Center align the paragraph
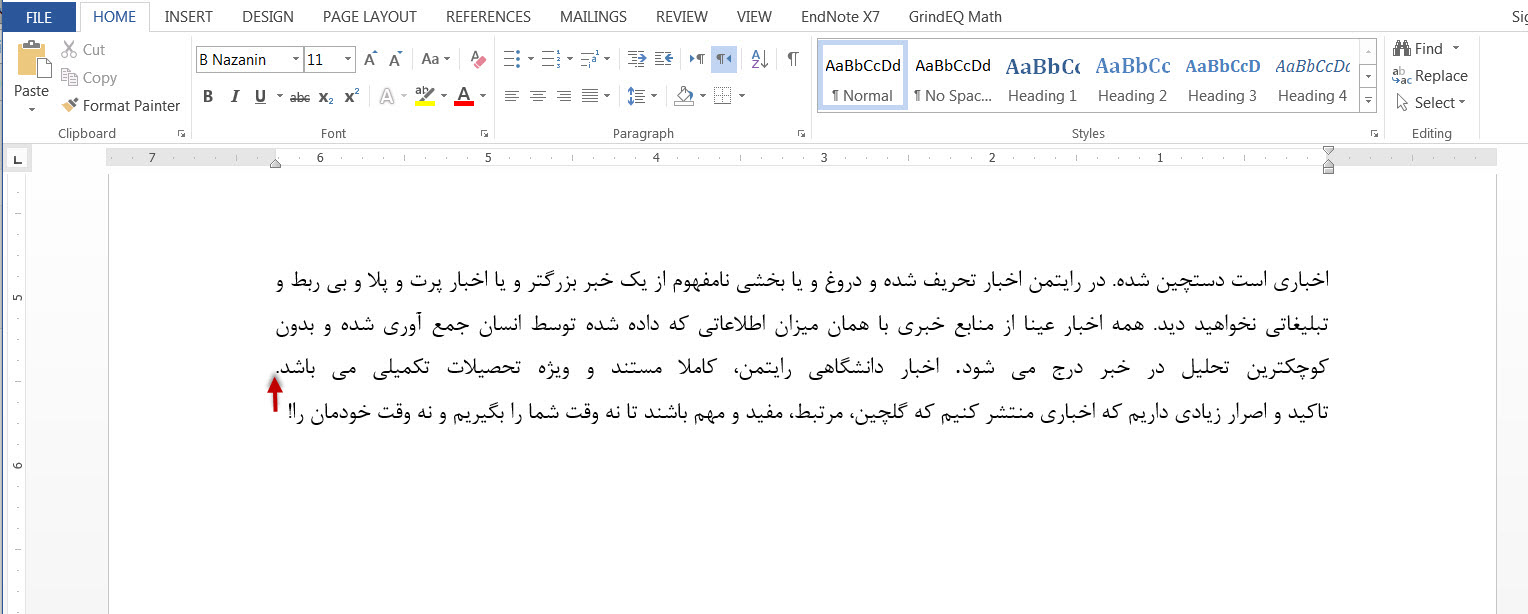This screenshot has height=614, width=1528. [538, 97]
